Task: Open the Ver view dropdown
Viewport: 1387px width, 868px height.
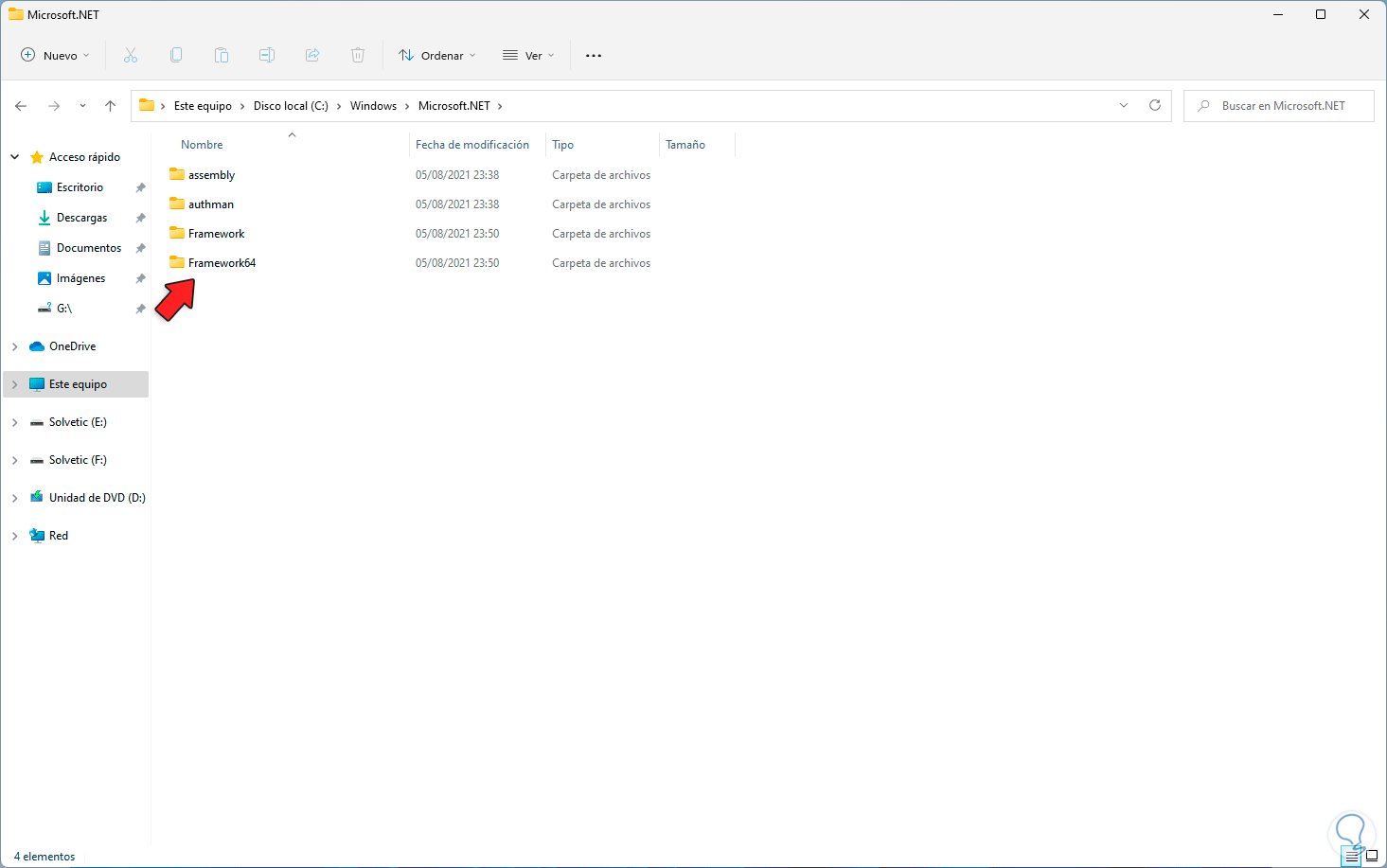Action: [528, 56]
